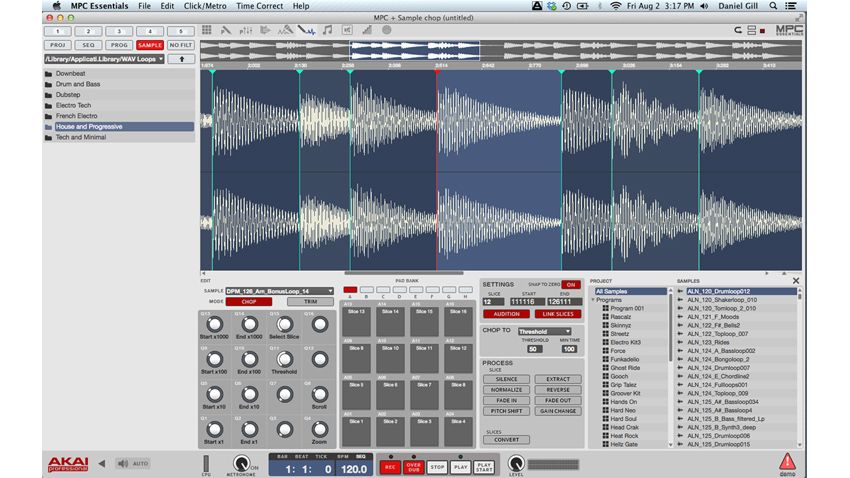Toggle the AUDITION button
This screenshot has height=478, width=850.
(x=506, y=314)
